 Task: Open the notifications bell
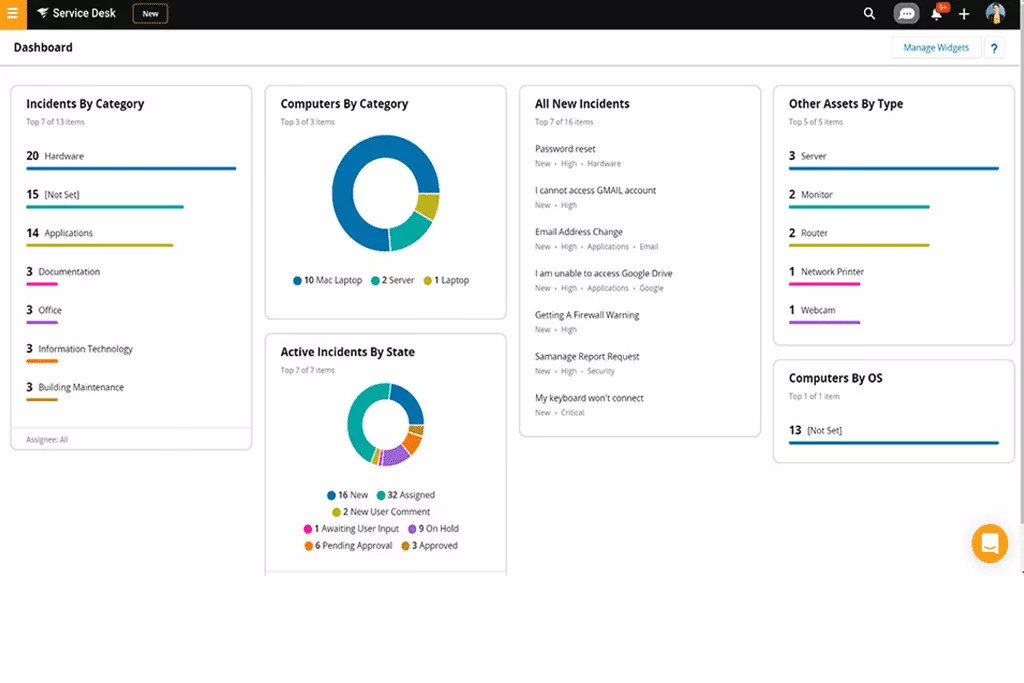point(937,14)
